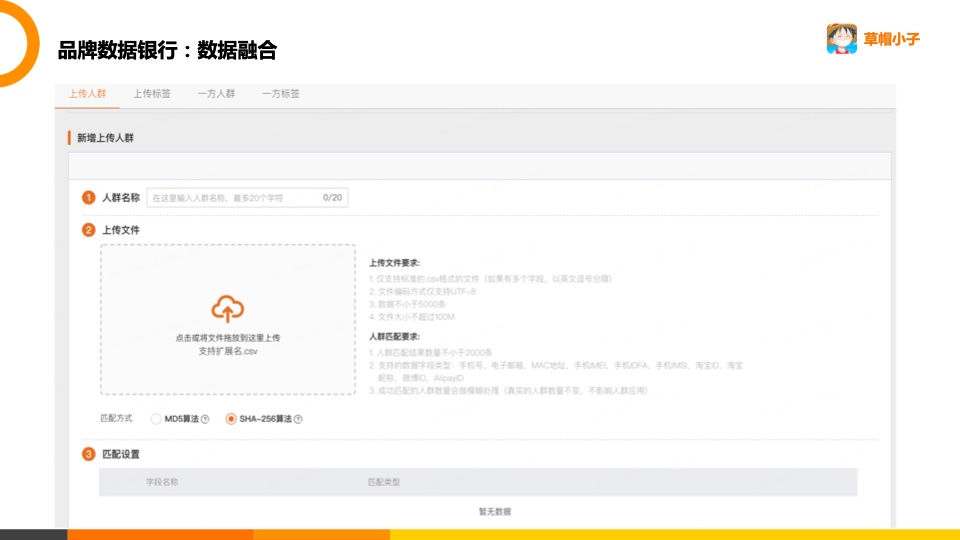Screen dimensions: 960x540
Task: Click the 字段名称 column header
Action: pos(162,482)
